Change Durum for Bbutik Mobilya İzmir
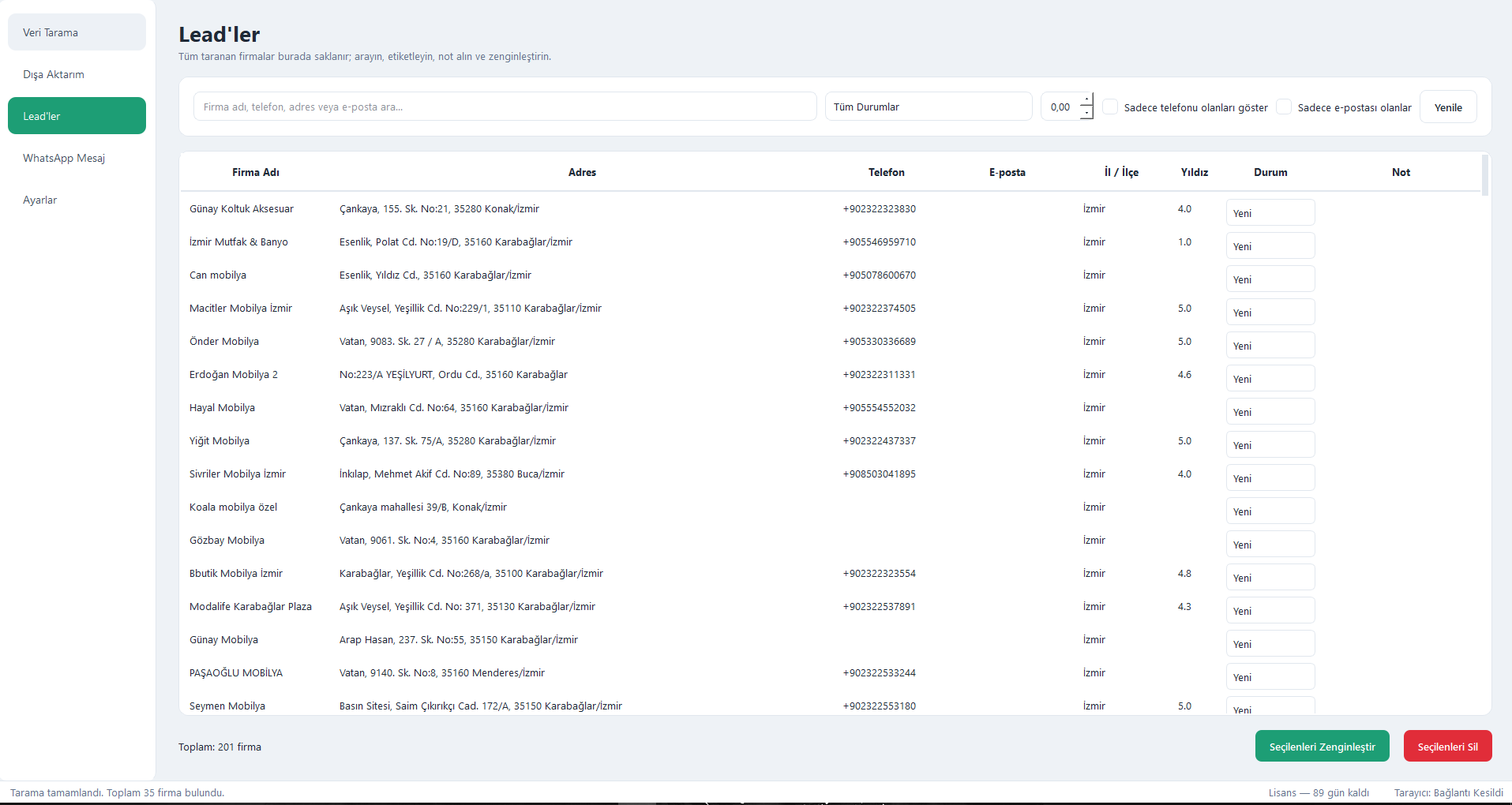1512x805 pixels. click(1270, 577)
